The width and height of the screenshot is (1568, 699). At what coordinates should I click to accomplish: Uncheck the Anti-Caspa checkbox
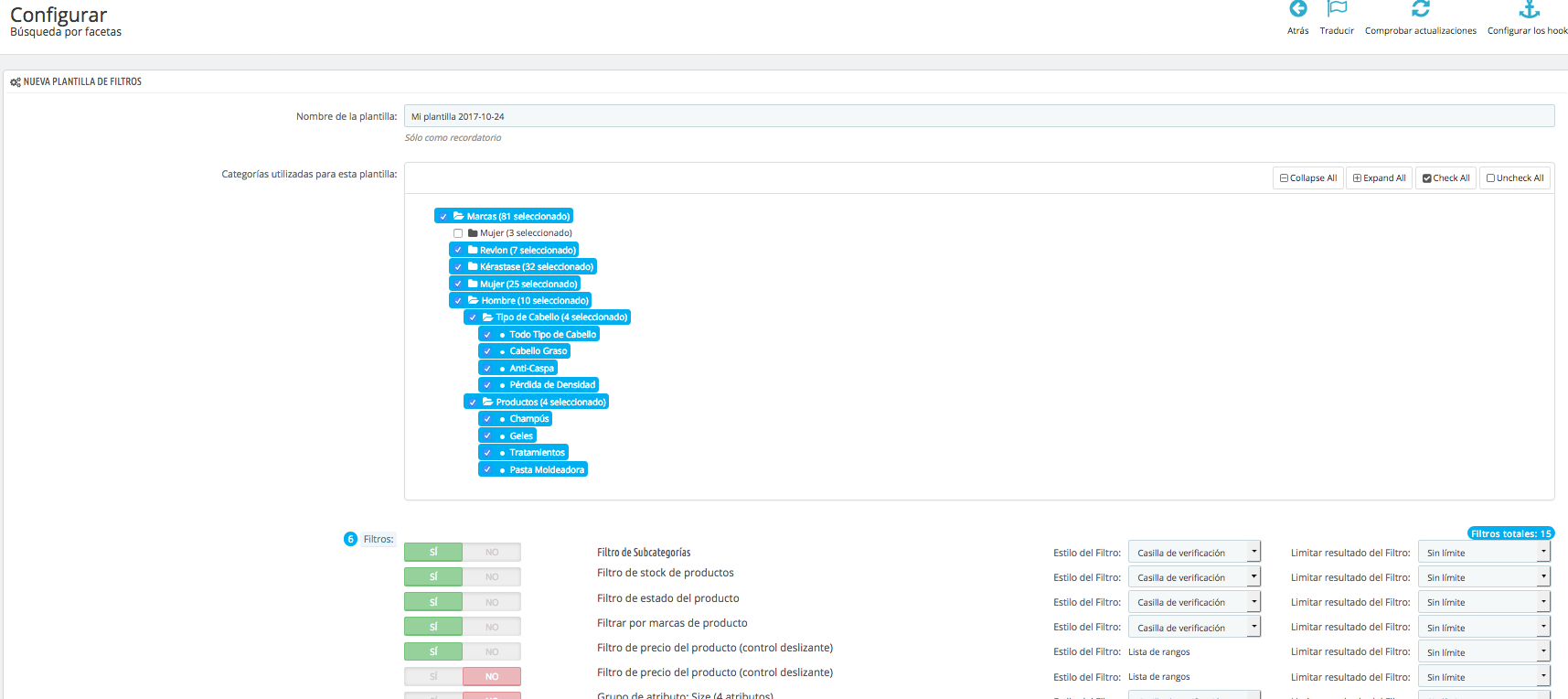point(487,369)
